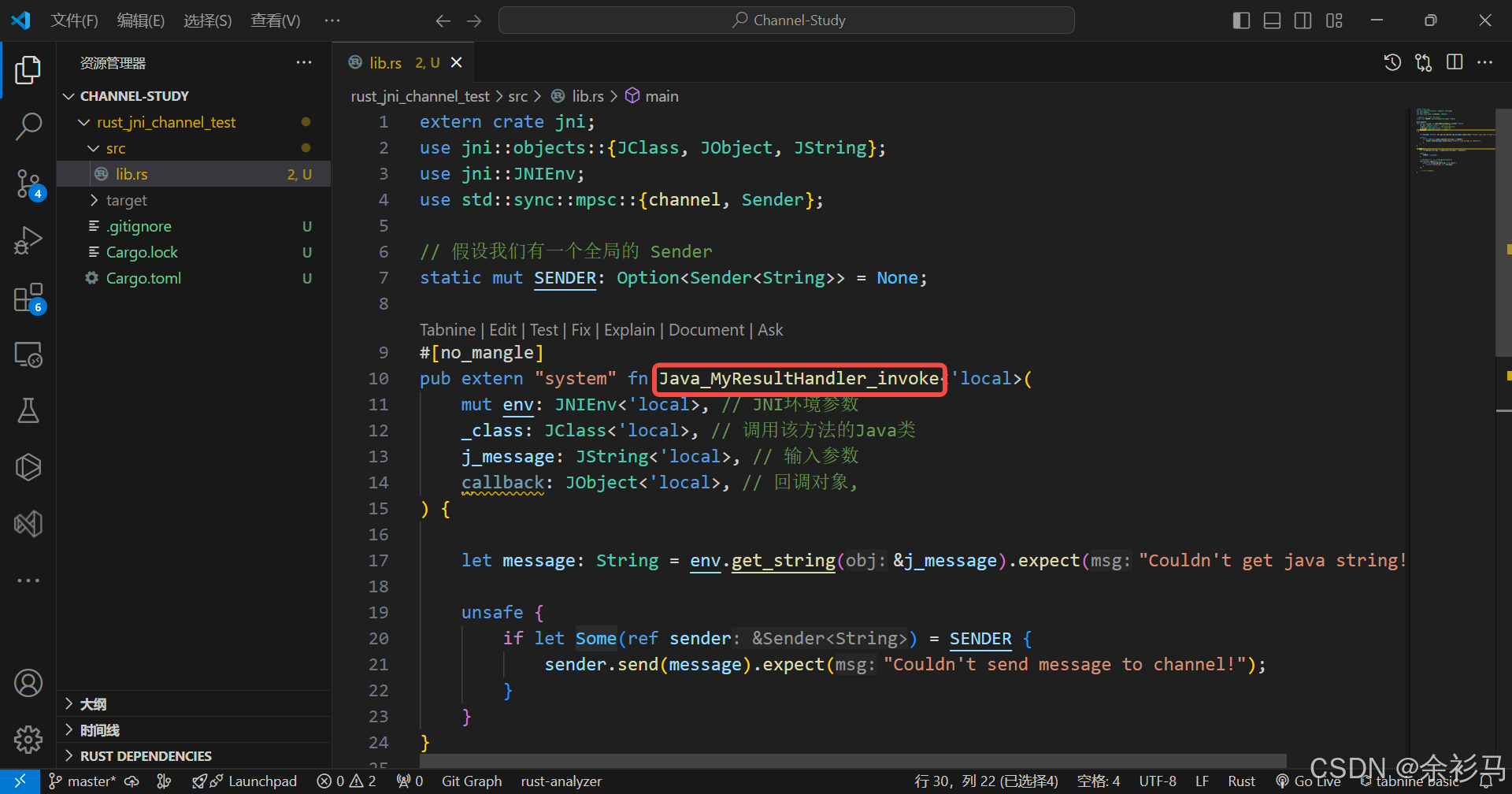Screen dimensions: 1512x794
Task: Open the Accounts menu
Action: 28,683
